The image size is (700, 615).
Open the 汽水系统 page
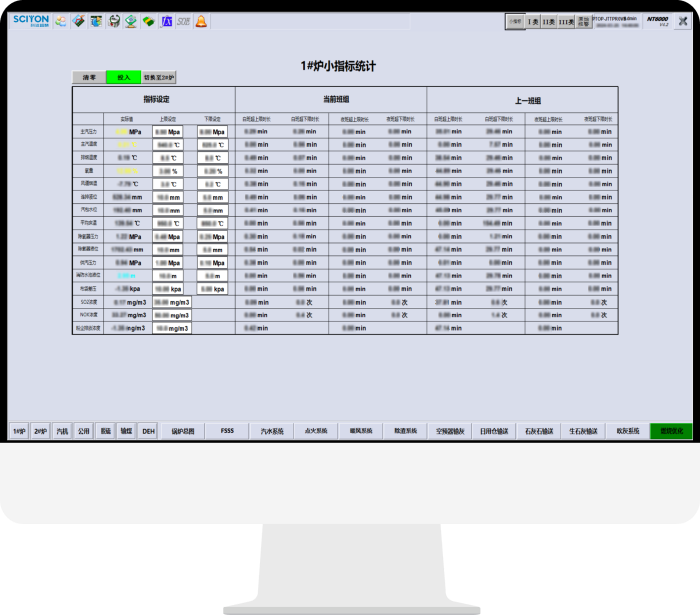click(x=272, y=431)
